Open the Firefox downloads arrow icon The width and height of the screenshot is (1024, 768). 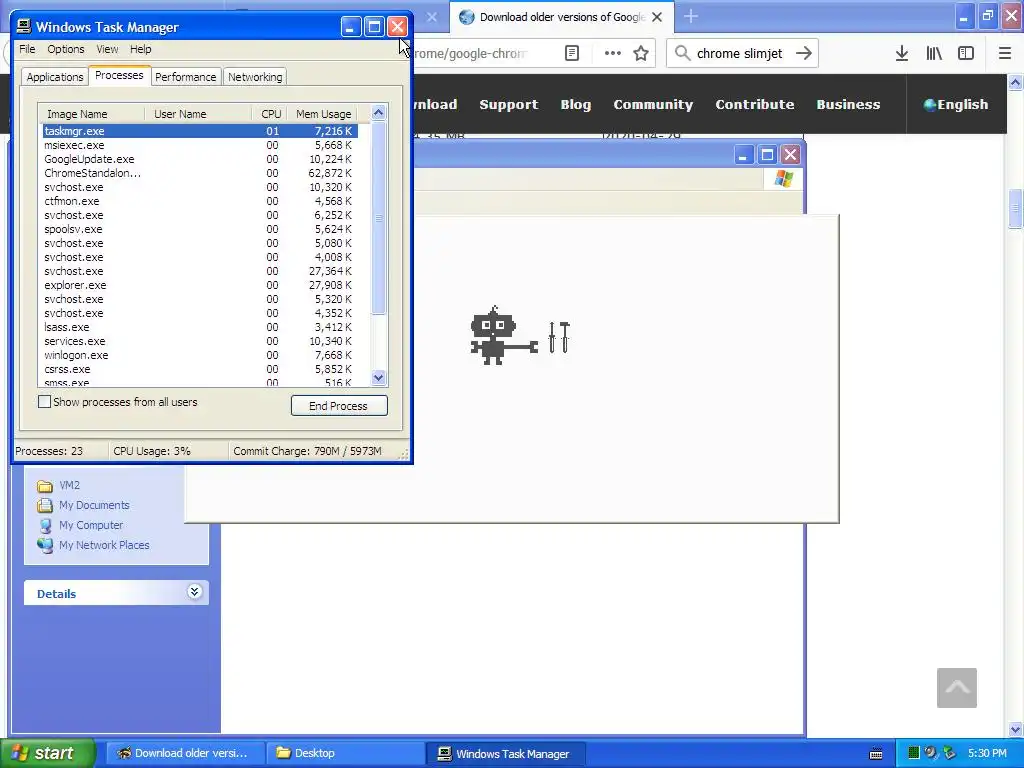click(x=902, y=54)
